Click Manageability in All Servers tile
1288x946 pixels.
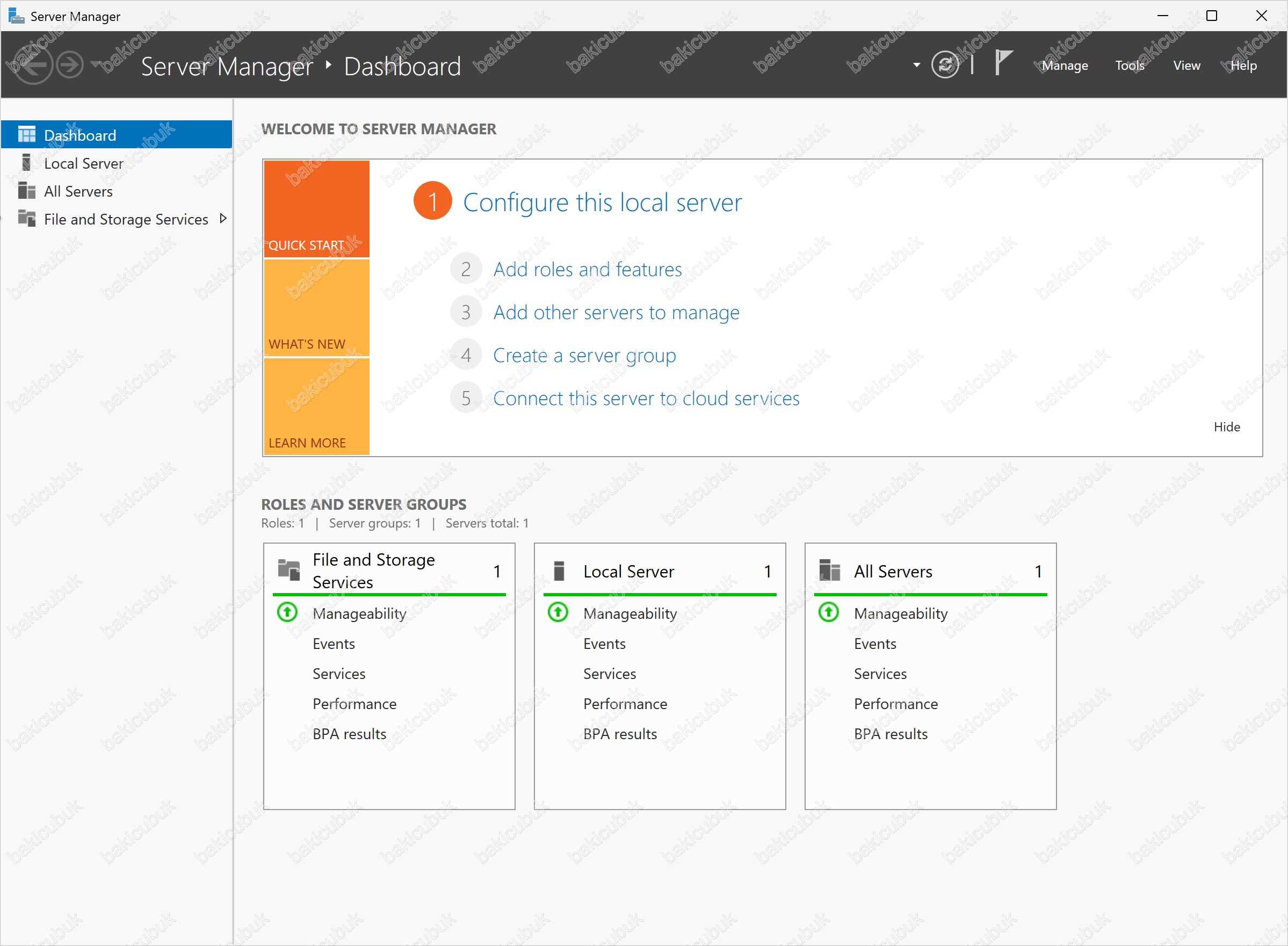tap(900, 613)
